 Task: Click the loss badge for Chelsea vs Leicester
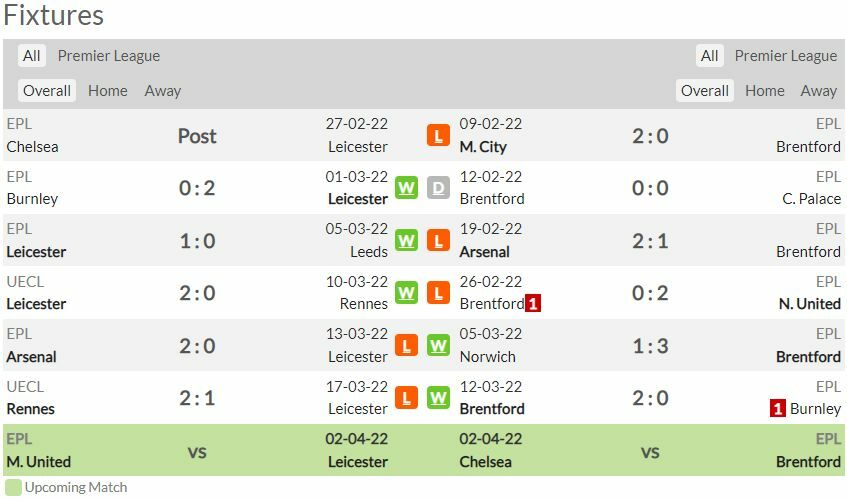click(438, 135)
